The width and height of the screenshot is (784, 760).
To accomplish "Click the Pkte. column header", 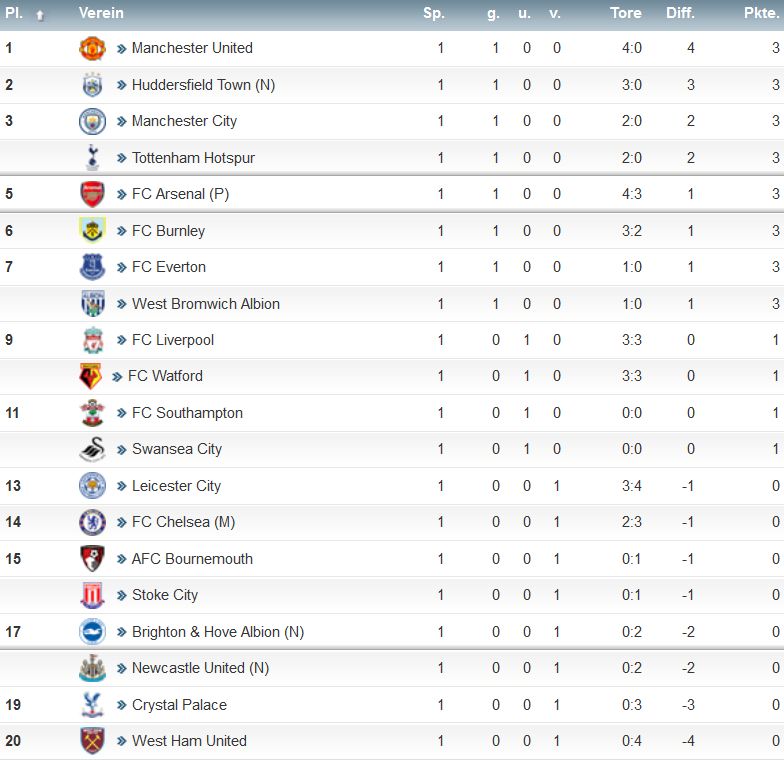I will pos(762,13).
